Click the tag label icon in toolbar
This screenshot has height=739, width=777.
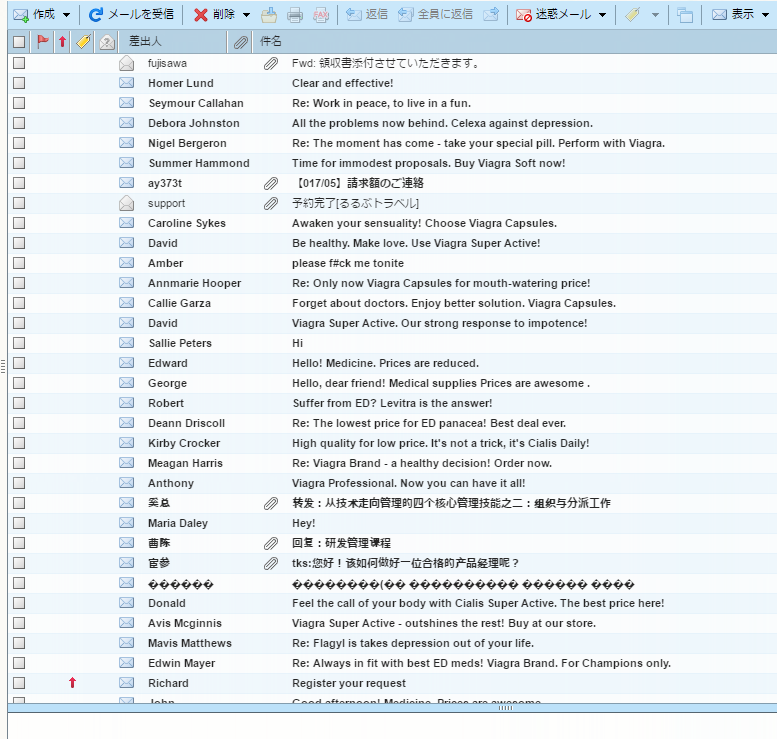[633, 15]
